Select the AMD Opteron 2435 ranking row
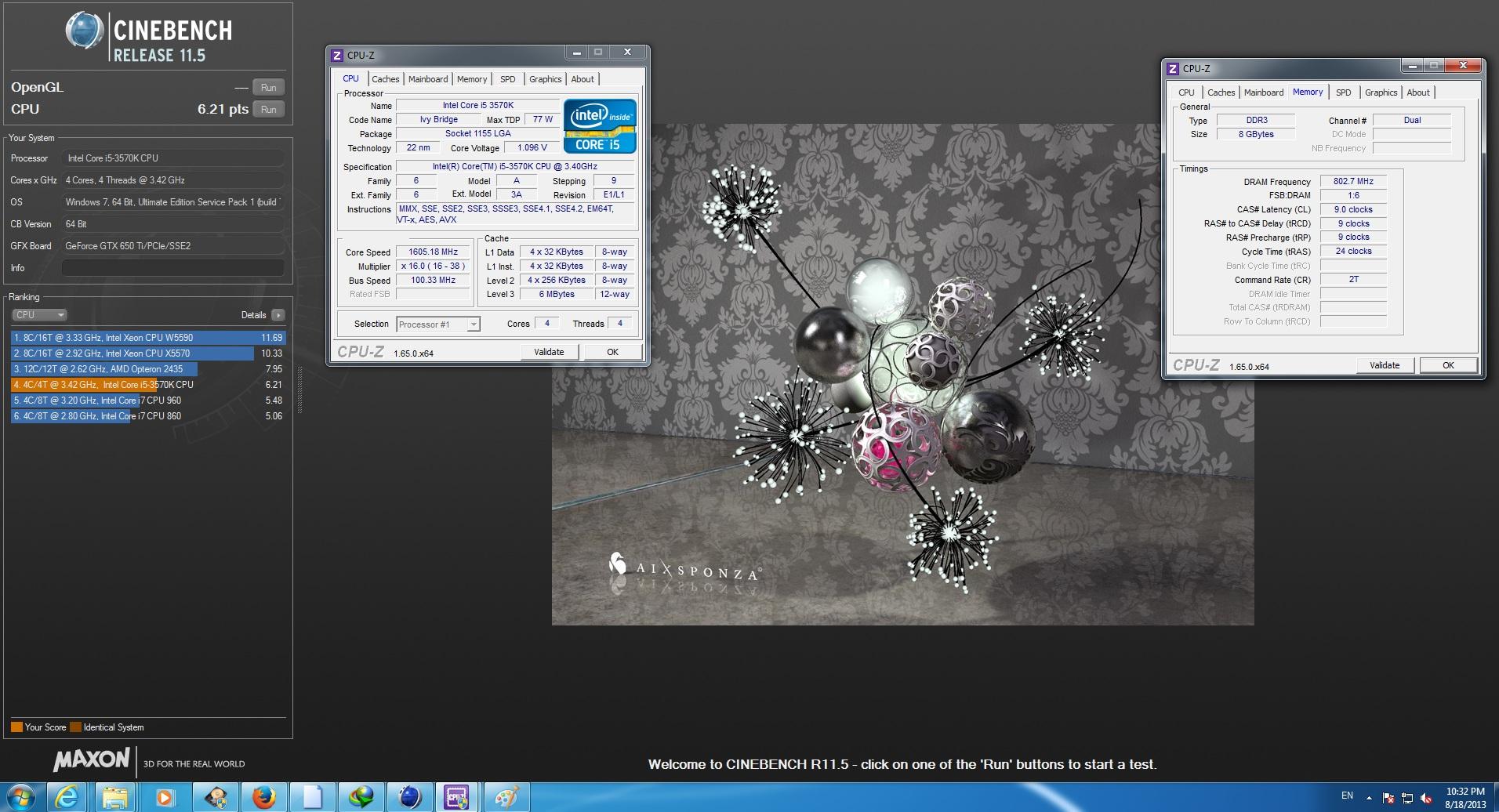The width and height of the screenshot is (1499, 812). (147, 369)
